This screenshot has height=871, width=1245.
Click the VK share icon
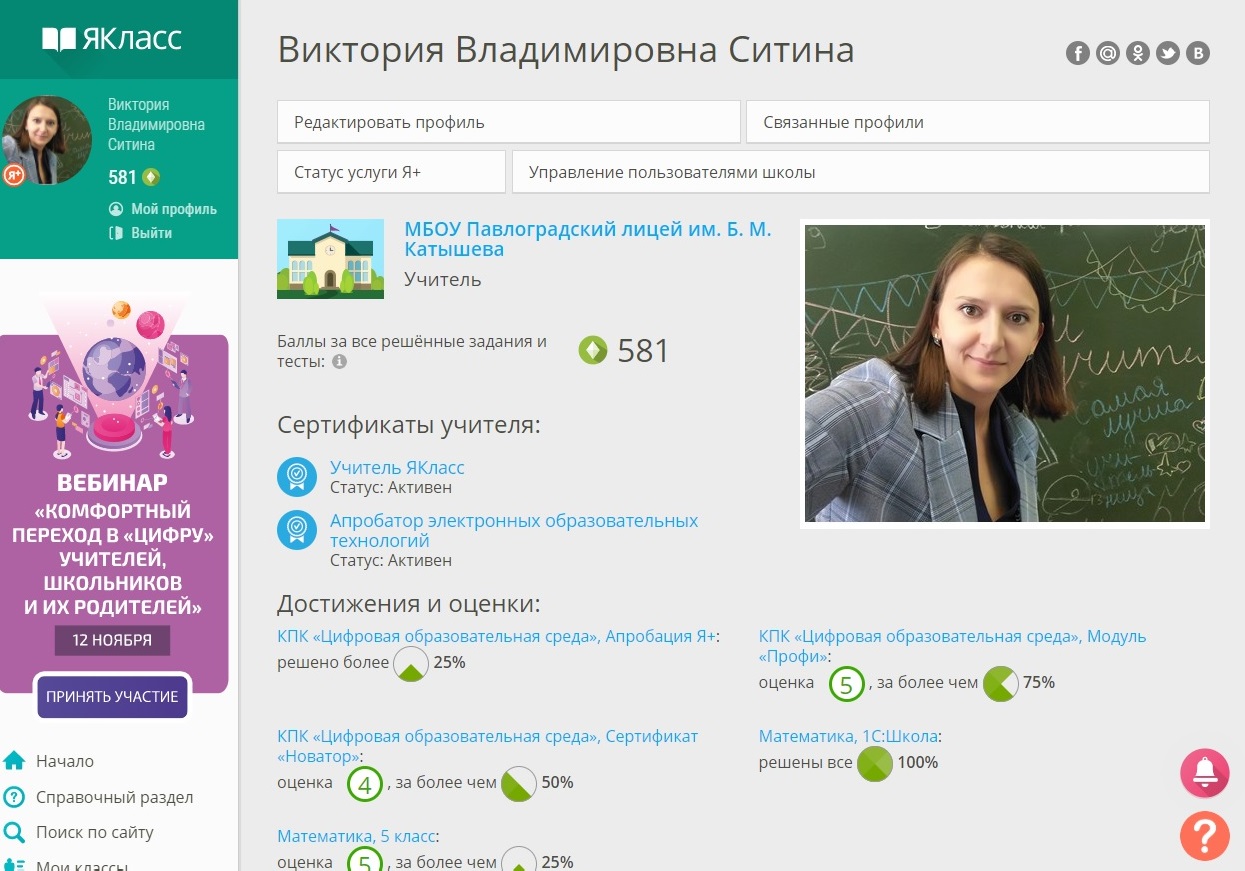[1198, 54]
